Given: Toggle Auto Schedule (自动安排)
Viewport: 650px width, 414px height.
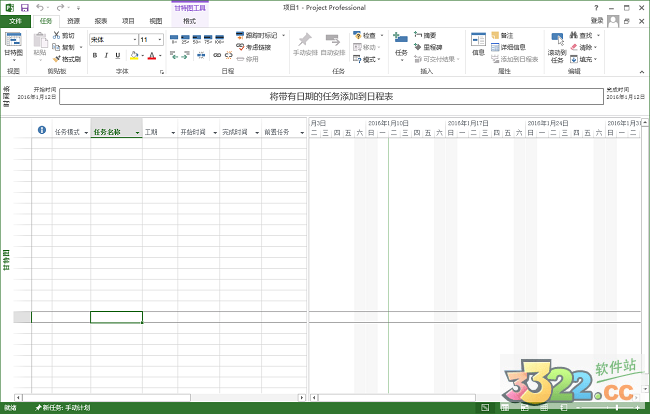Looking at the screenshot, I should [x=333, y=44].
